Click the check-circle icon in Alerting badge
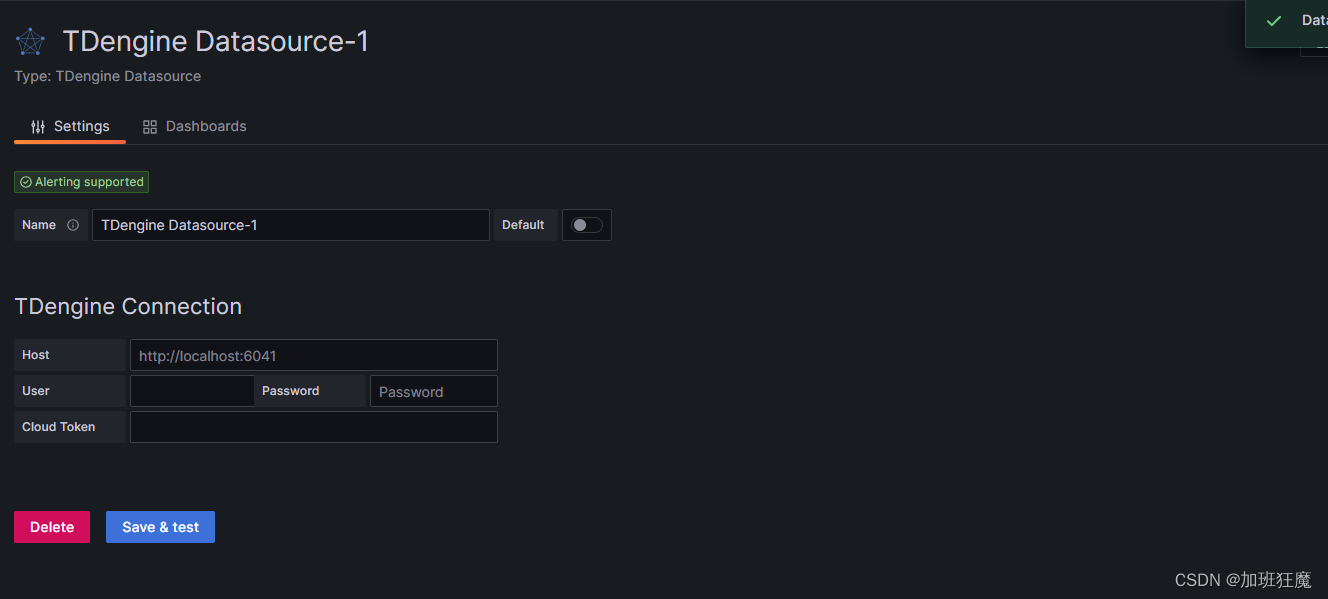The height and width of the screenshot is (599, 1328). coord(26,182)
